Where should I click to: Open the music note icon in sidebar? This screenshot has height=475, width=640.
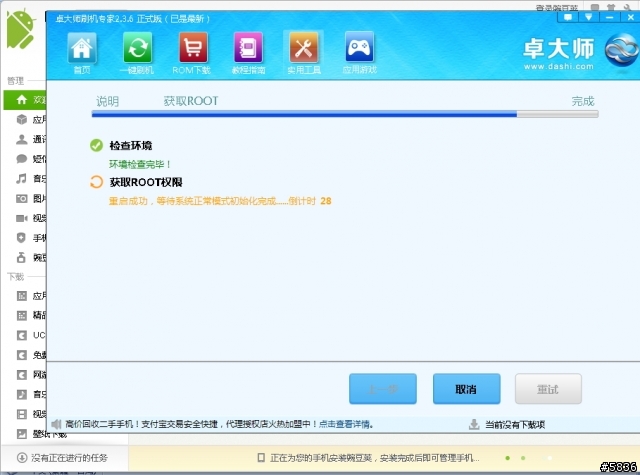click(x=21, y=178)
